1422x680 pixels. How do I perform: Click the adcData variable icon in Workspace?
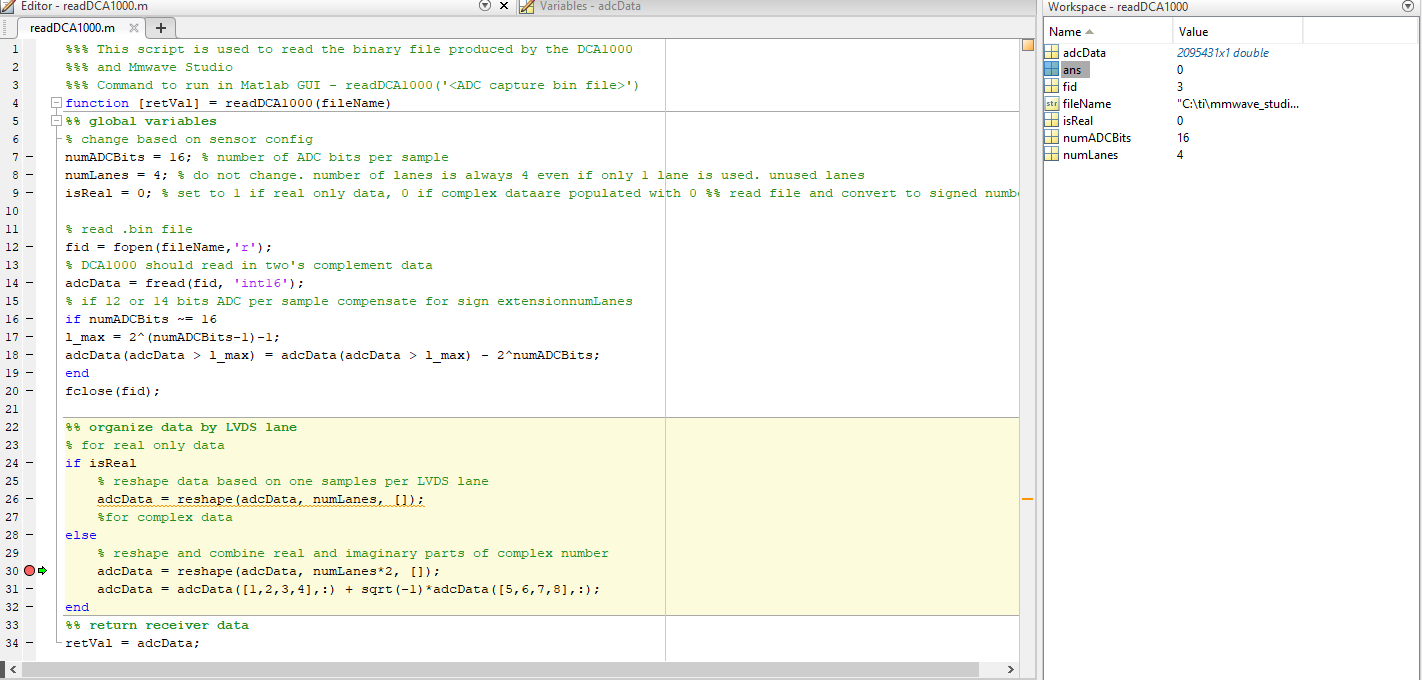(x=1051, y=53)
